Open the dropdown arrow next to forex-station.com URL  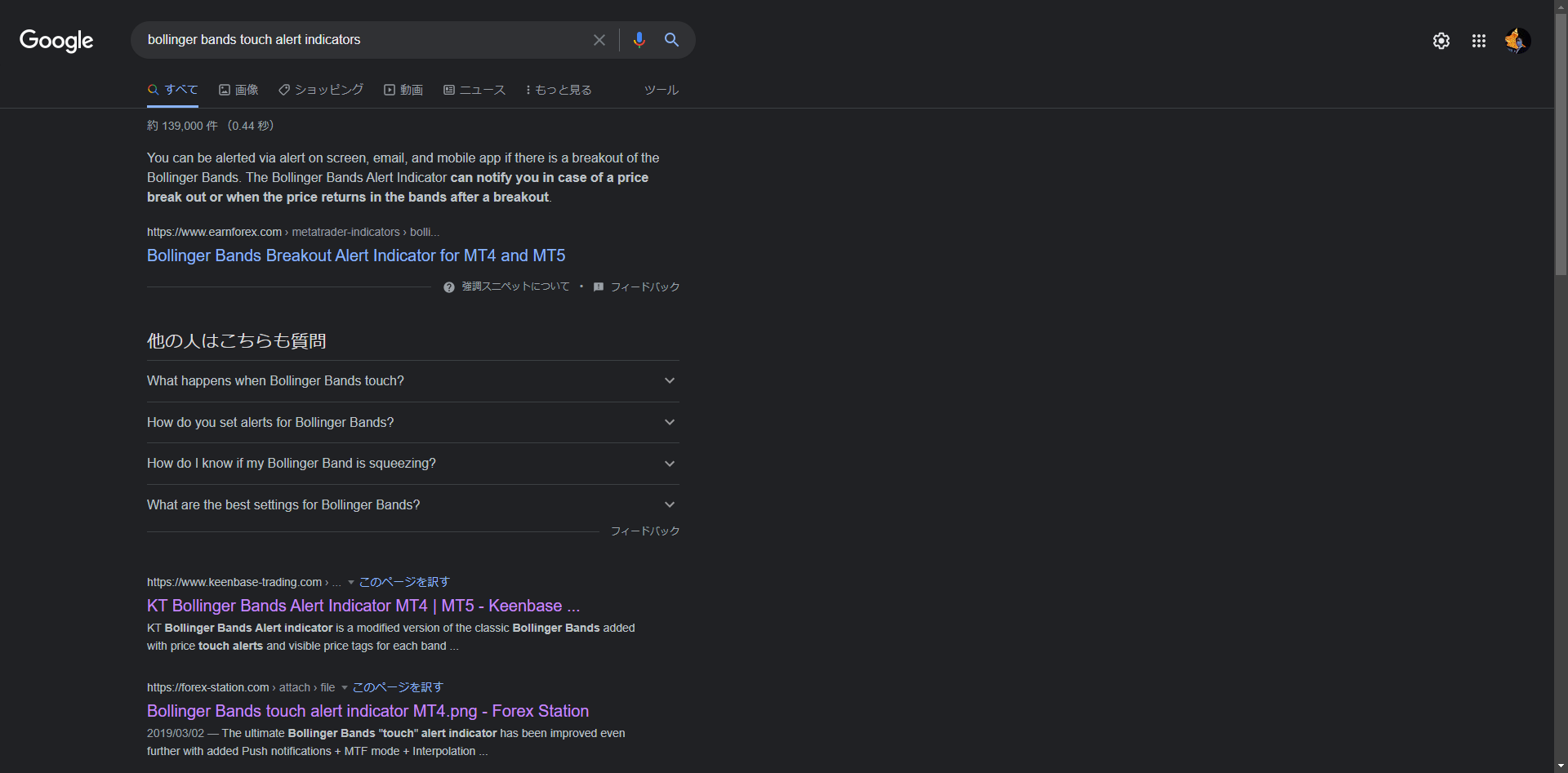(345, 688)
